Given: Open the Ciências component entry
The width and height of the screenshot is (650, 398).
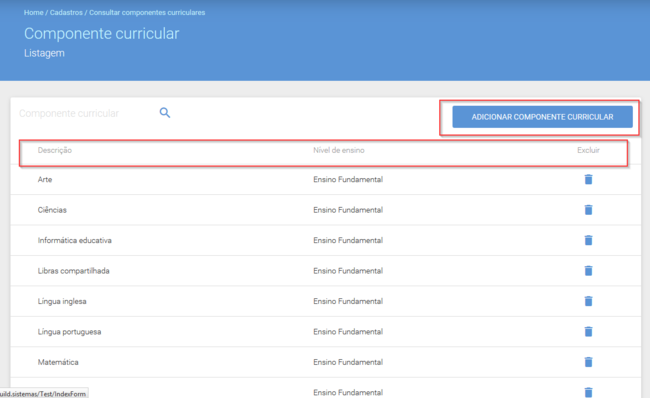Looking at the screenshot, I should pos(52,210).
